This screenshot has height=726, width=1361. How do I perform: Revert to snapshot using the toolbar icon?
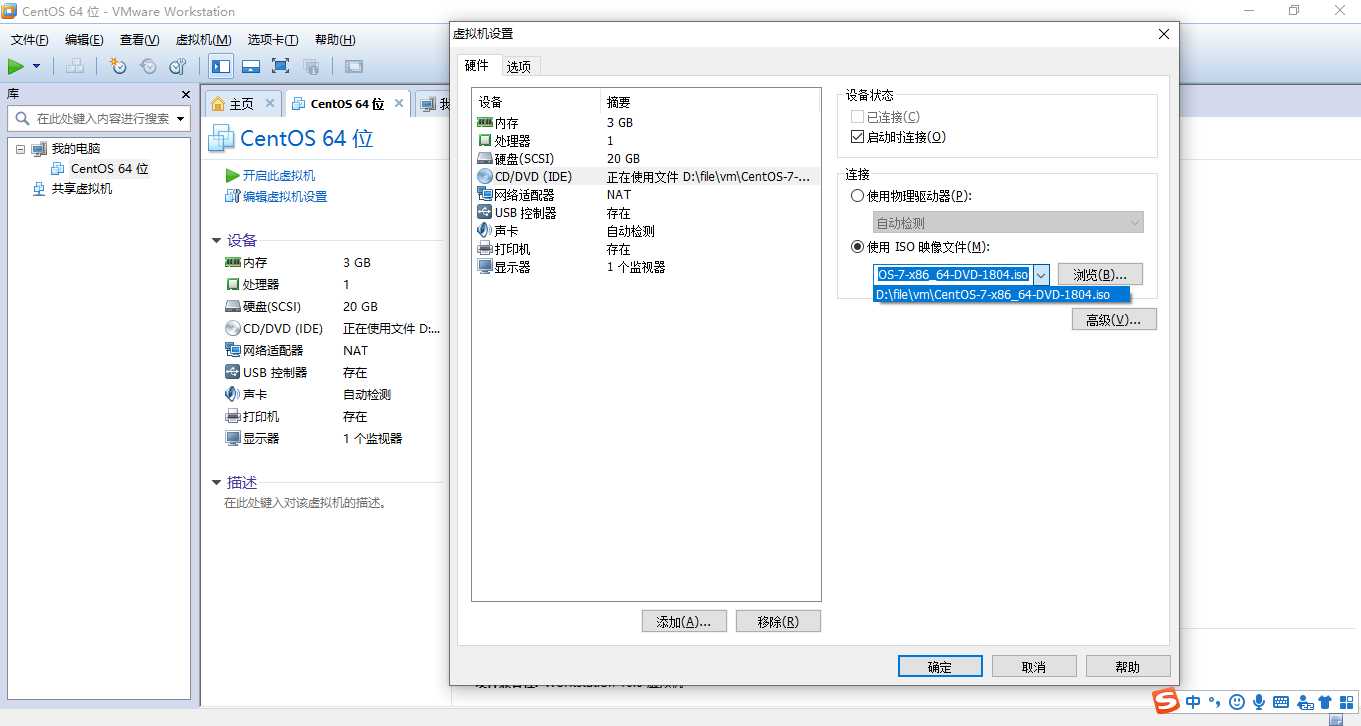tap(148, 66)
